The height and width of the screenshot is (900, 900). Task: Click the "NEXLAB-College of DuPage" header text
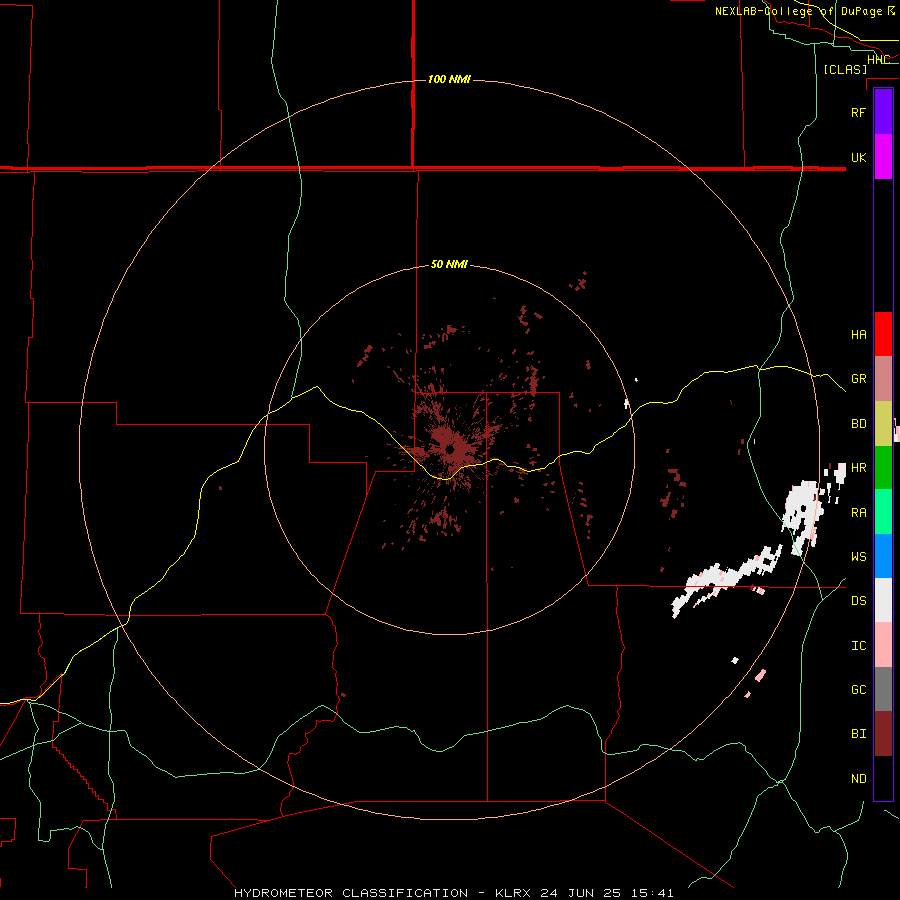pos(799,11)
